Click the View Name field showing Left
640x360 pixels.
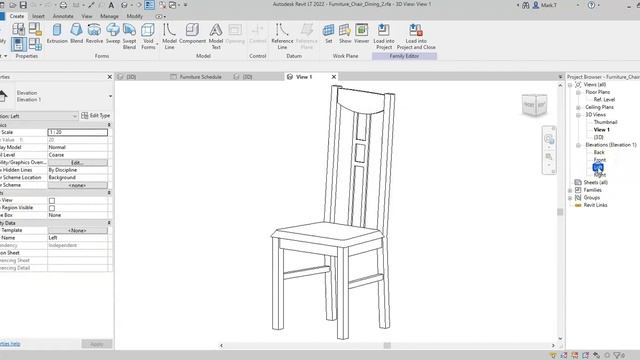tap(78, 238)
